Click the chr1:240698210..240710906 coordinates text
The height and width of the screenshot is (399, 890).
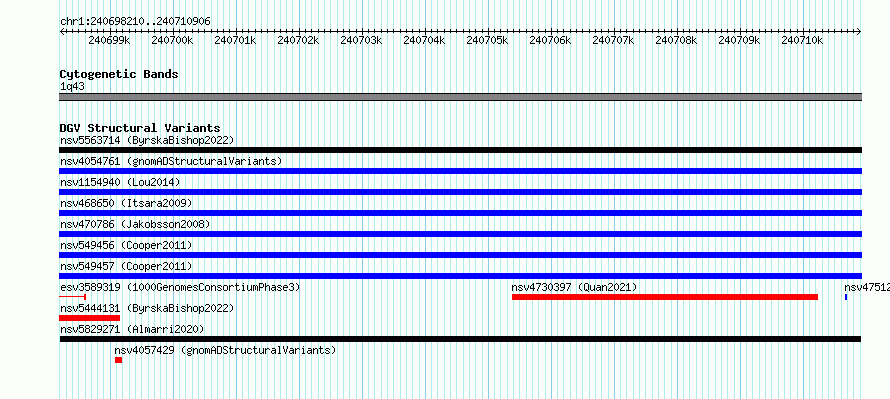(135, 21)
